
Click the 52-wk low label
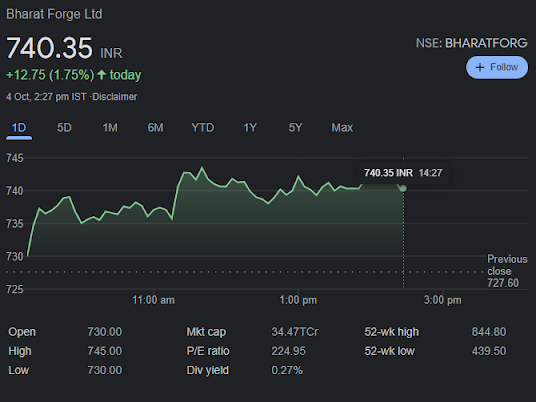[x=389, y=351]
